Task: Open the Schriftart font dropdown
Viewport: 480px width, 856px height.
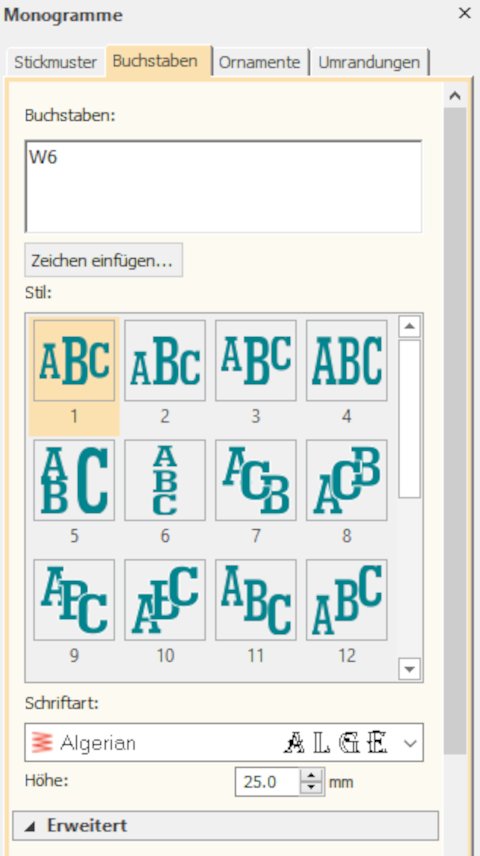Action: [224, 742]
